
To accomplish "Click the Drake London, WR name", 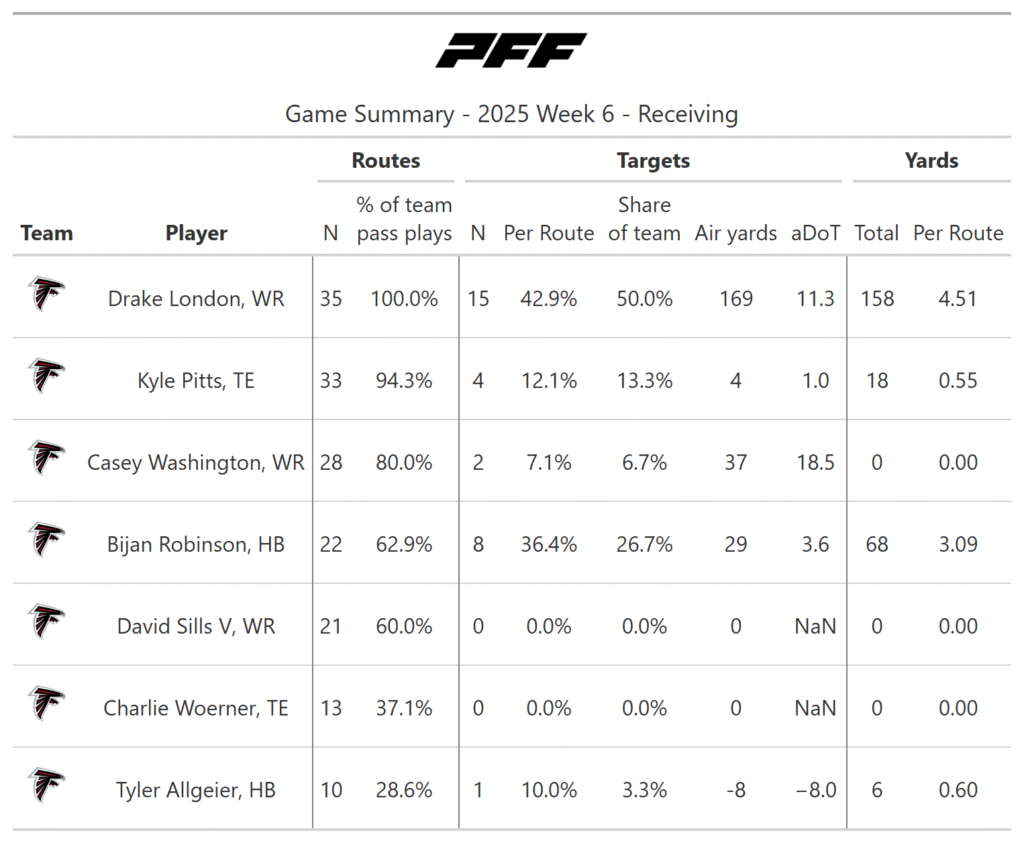I will tap(196, 299).
